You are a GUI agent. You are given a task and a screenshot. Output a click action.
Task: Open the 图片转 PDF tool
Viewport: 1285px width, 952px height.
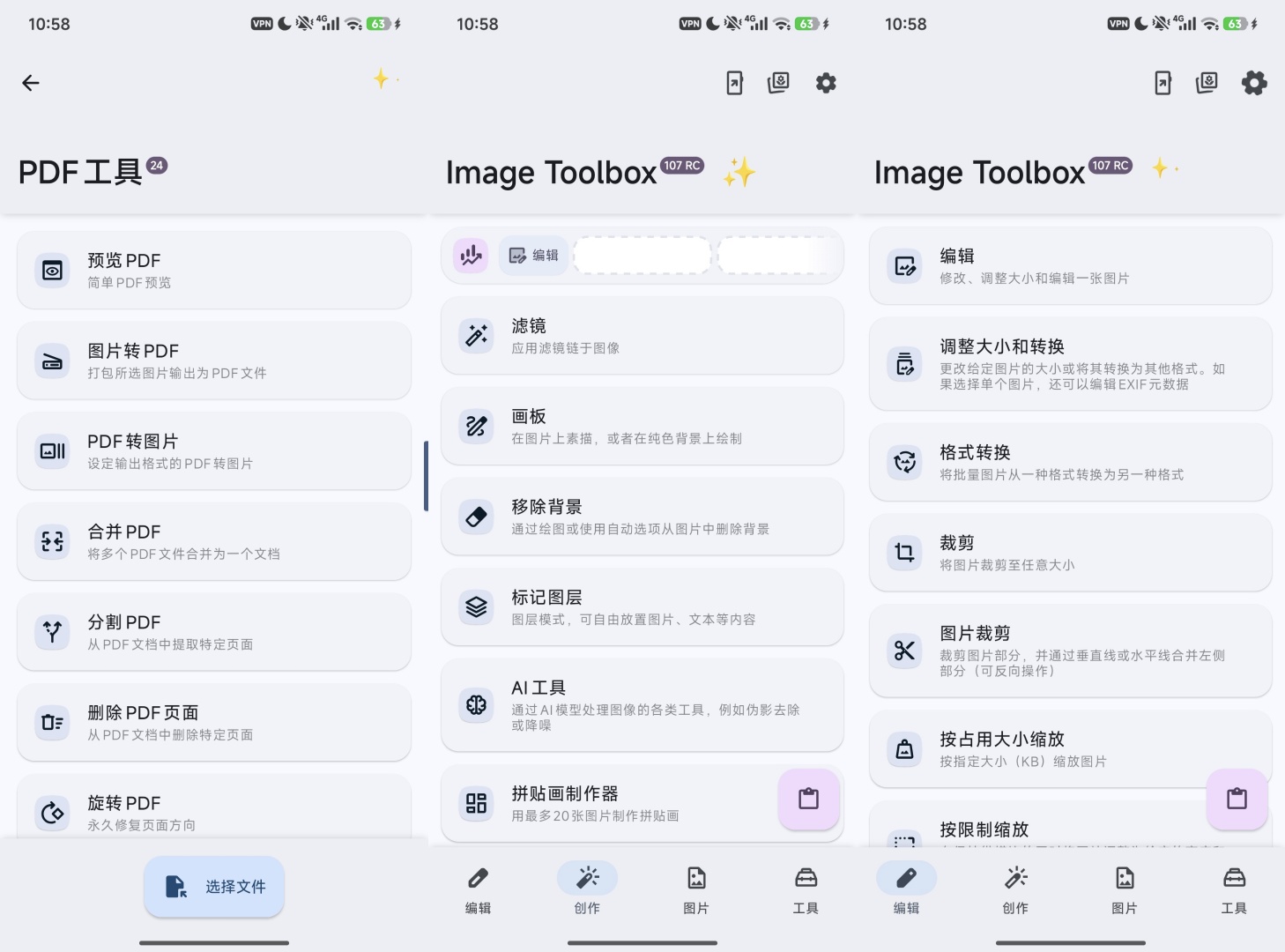(214, 361)
